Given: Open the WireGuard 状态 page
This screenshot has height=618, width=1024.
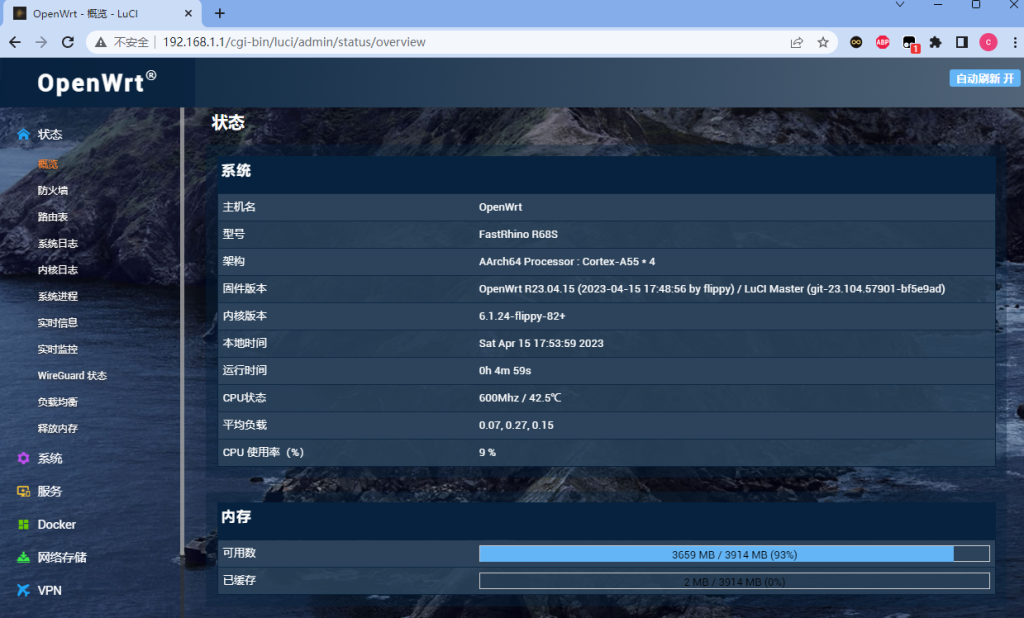Looking at the screenshot, I should pyautogui.click(x=72, y=376).
